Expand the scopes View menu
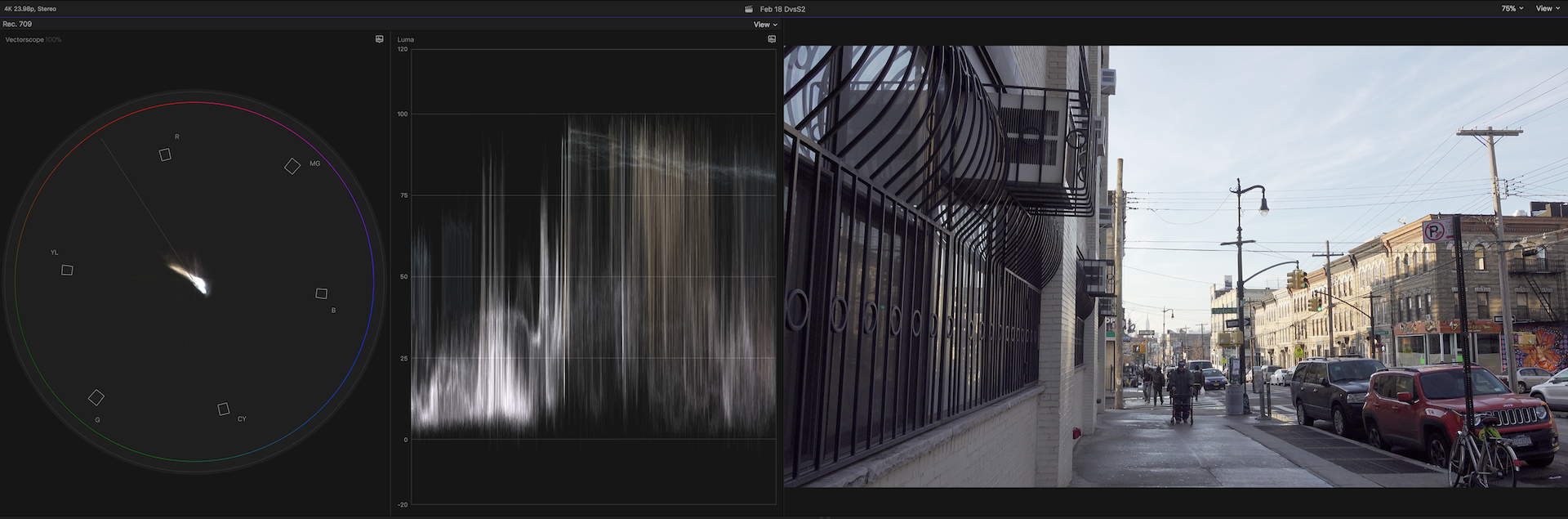Viewport: 1568px width, 519px height. 764,25
